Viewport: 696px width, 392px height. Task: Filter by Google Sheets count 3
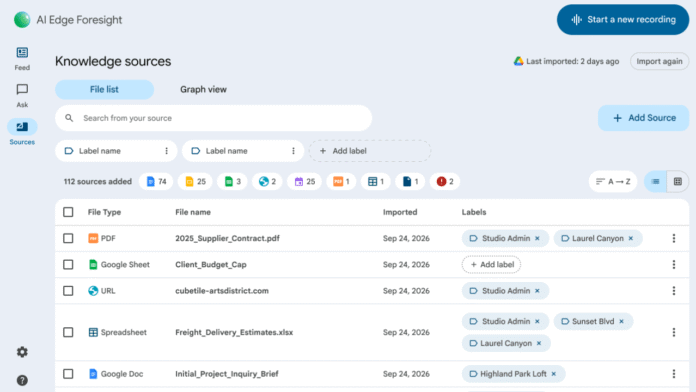233,182
